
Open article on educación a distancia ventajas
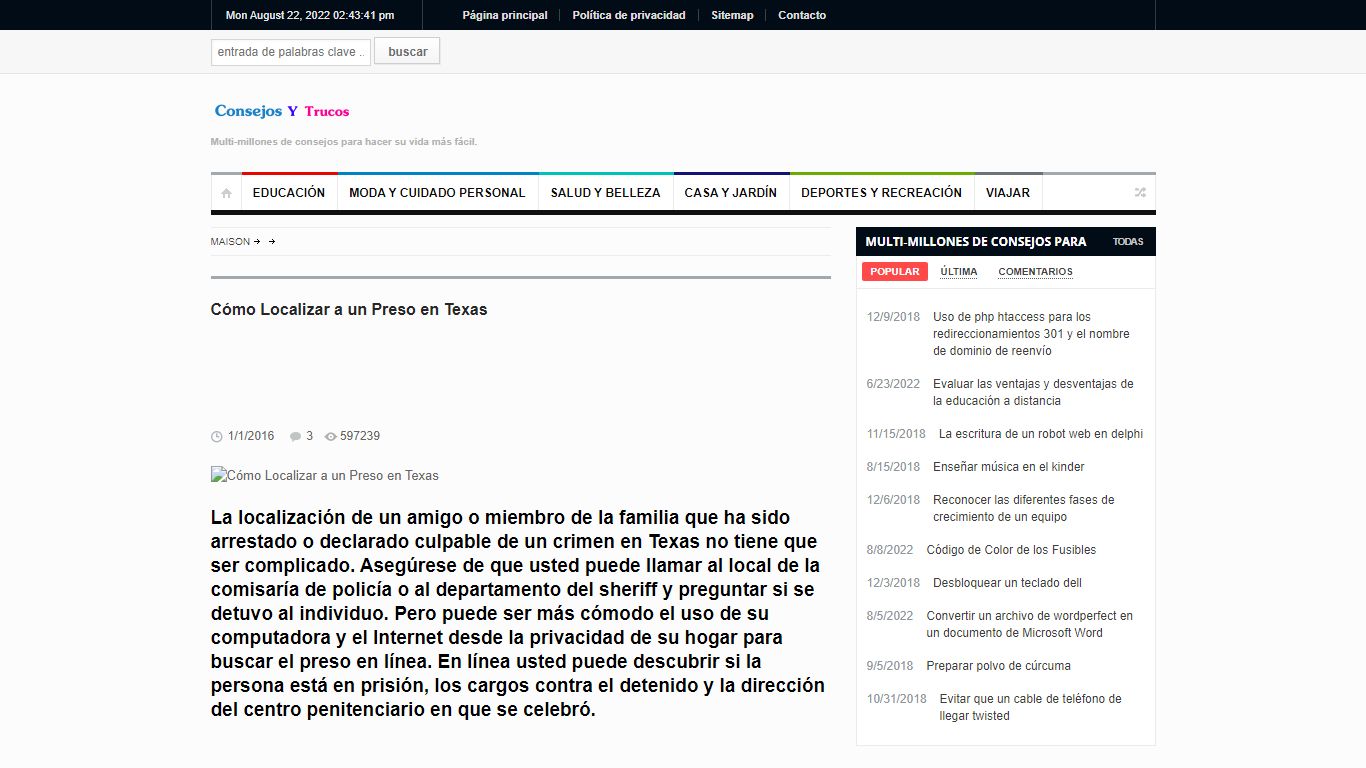point(1033,392)
